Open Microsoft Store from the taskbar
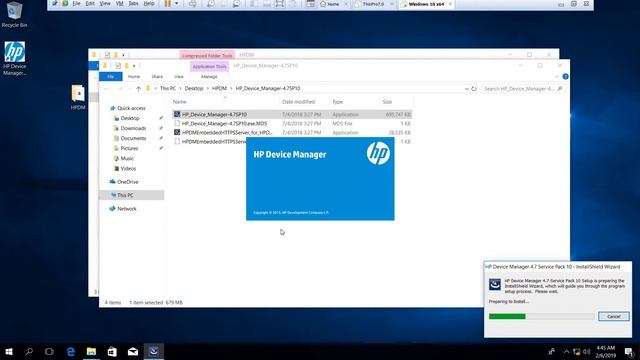The height and width of the screenshot is (360, 640). coord(112,351)
